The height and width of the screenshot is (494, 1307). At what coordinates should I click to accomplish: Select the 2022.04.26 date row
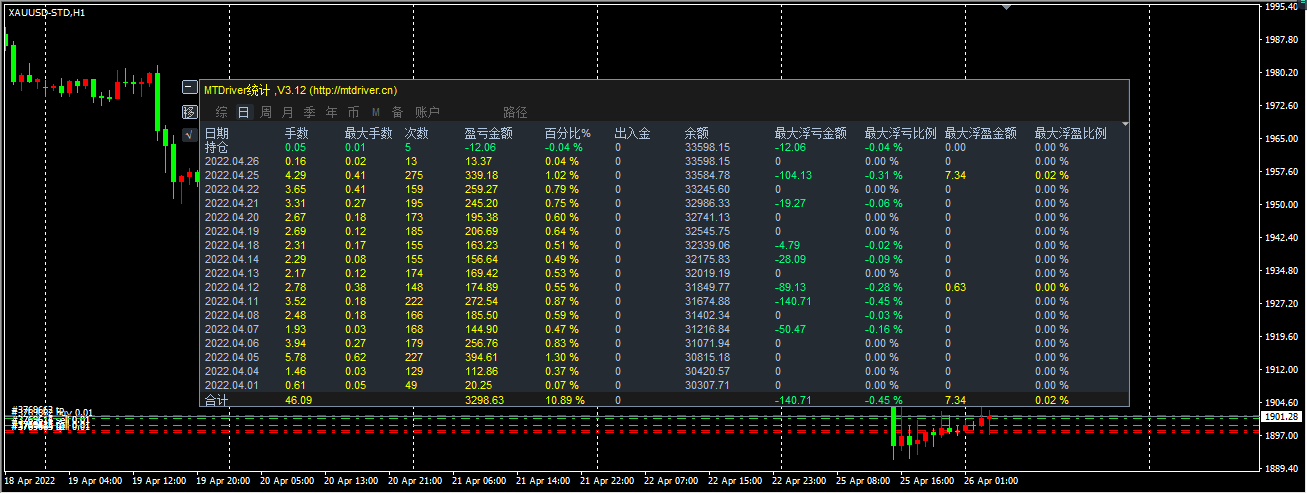coord(231,161)
